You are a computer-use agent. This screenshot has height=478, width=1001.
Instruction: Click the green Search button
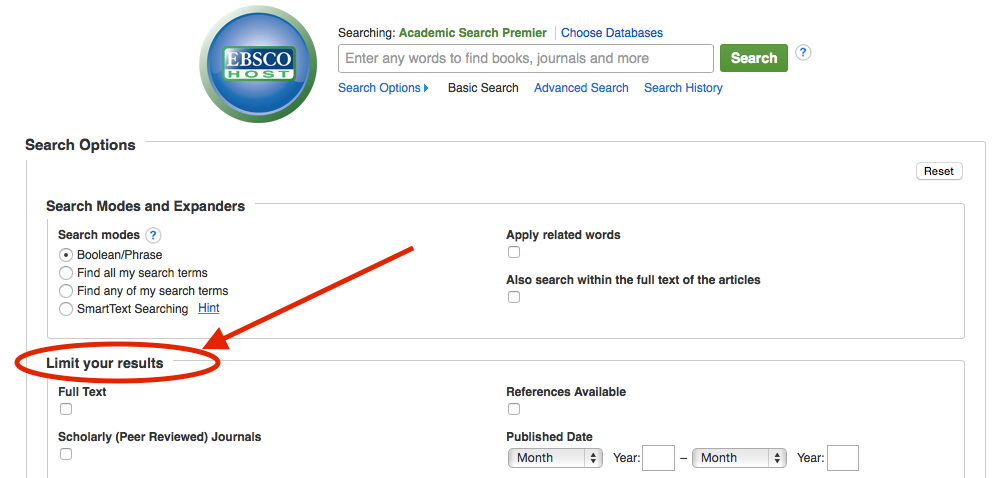pyautogui.click(x=754, y=58)
